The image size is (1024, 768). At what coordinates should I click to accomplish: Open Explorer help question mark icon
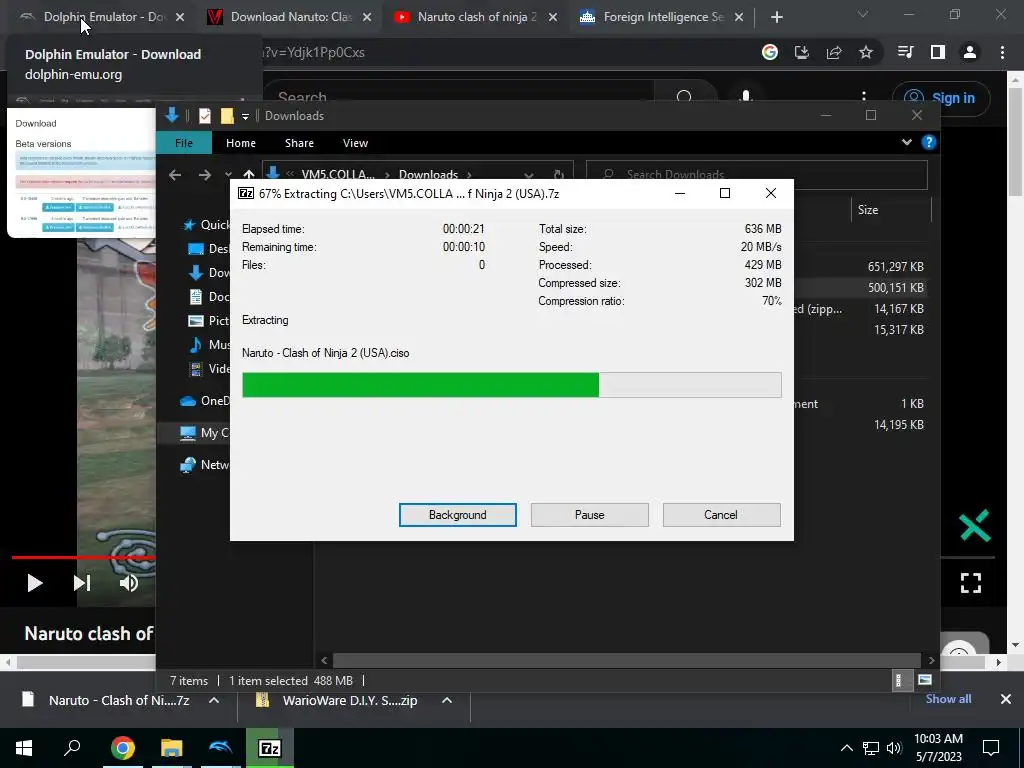tap(929, 142)
